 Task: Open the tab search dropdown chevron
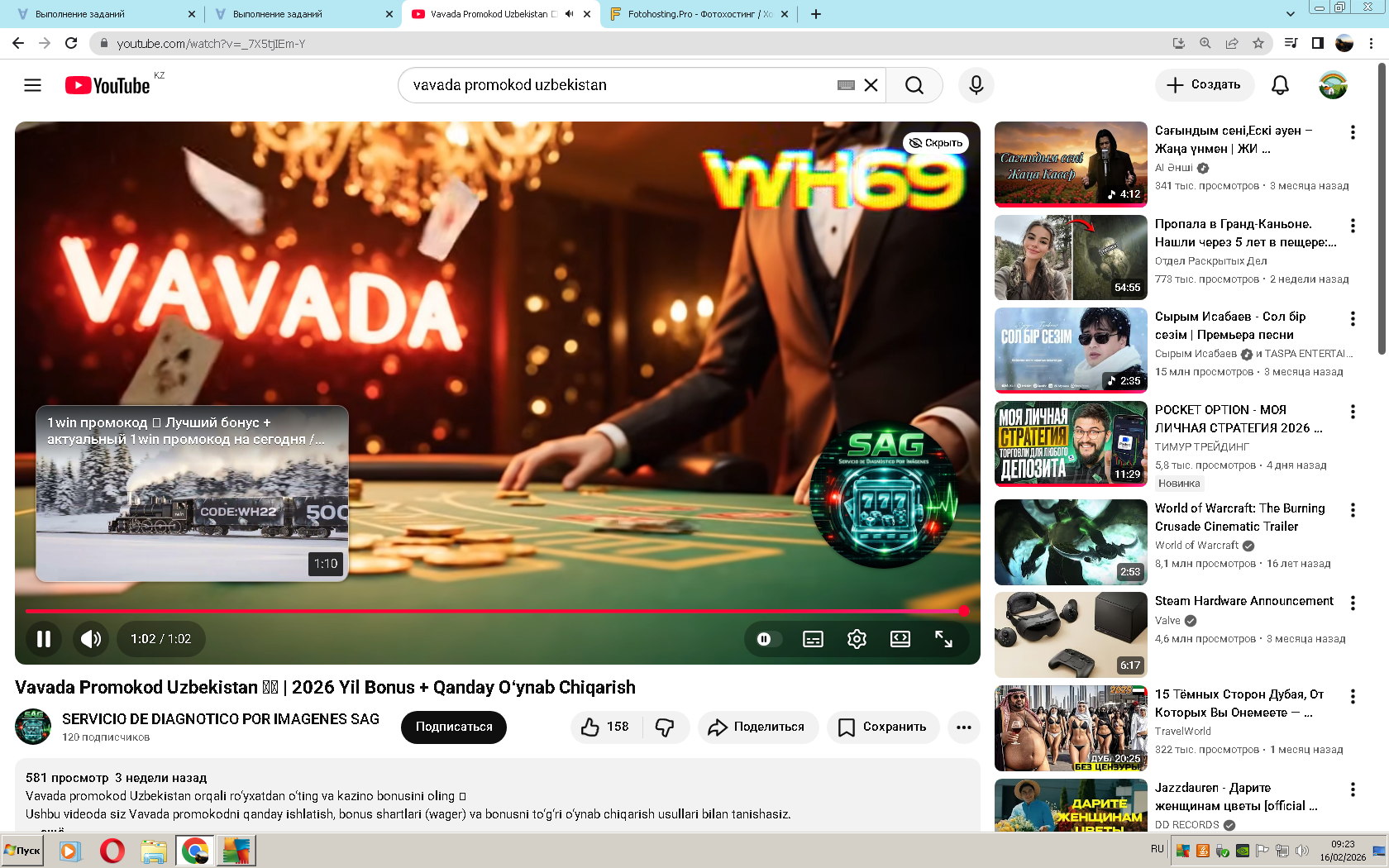click(x=1290, y=14)
